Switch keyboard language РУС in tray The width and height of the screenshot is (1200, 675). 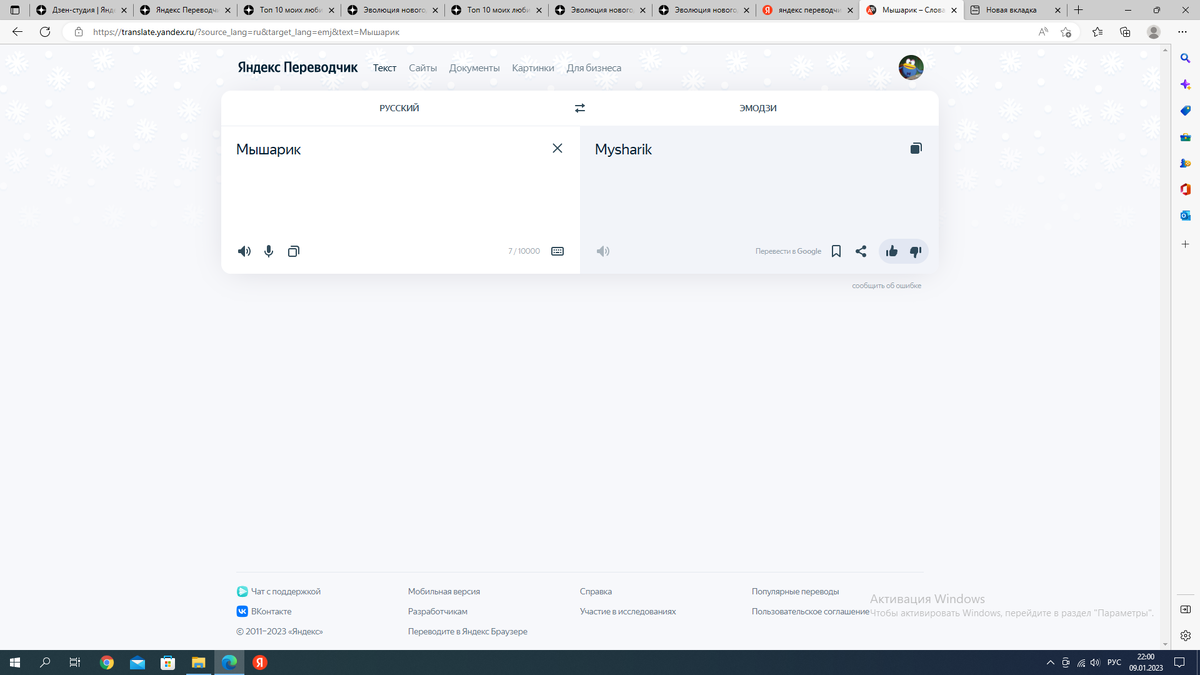tap(1114, 662)
